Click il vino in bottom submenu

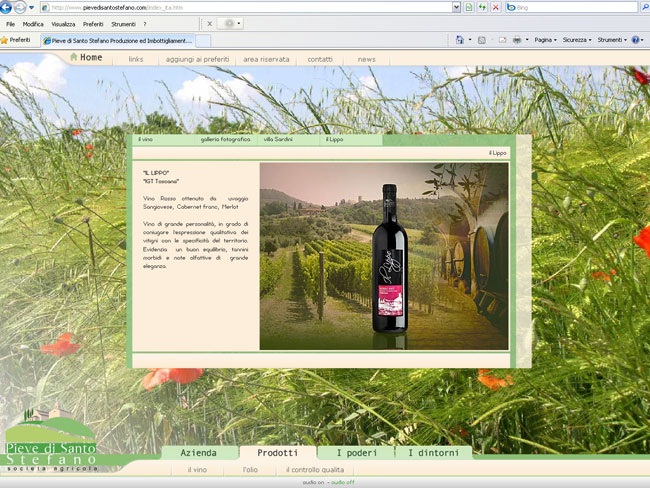[x=197, y=470]
